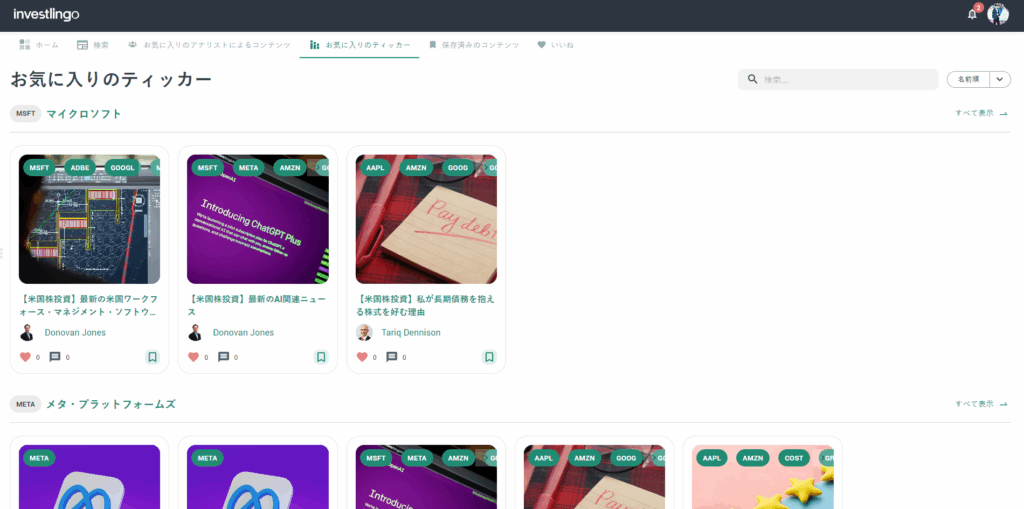Open article title 最新の米国ワークフォース・マネジメント

coord(89,305)
